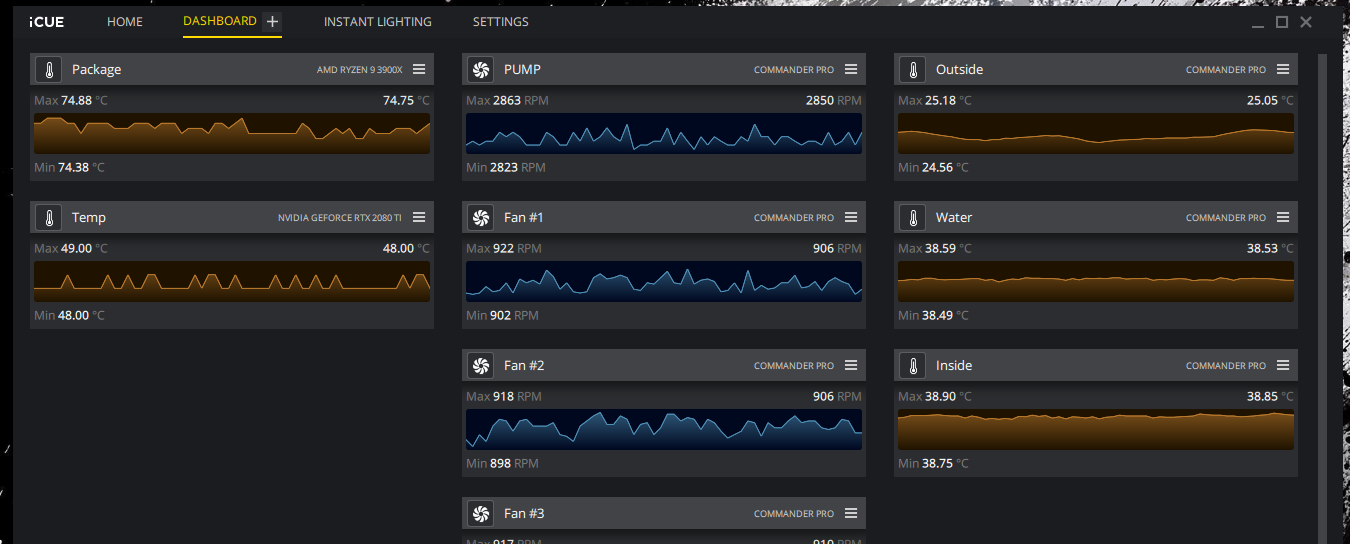Click the AMD RYZEN 9 3900X label
This screenshot has width=1350, height=544.
pyautogui.click(x=360, y=70)
